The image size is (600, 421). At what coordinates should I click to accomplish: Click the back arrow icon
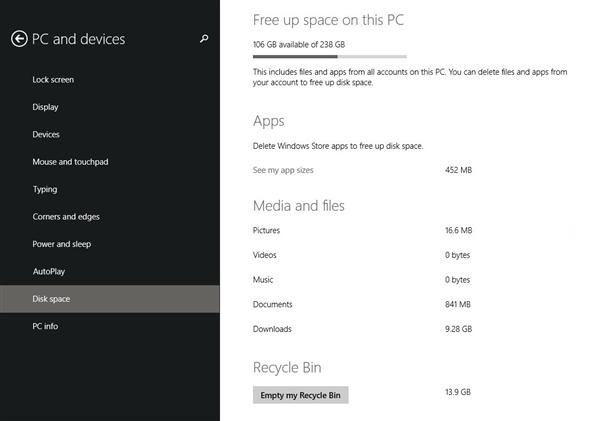18,39
